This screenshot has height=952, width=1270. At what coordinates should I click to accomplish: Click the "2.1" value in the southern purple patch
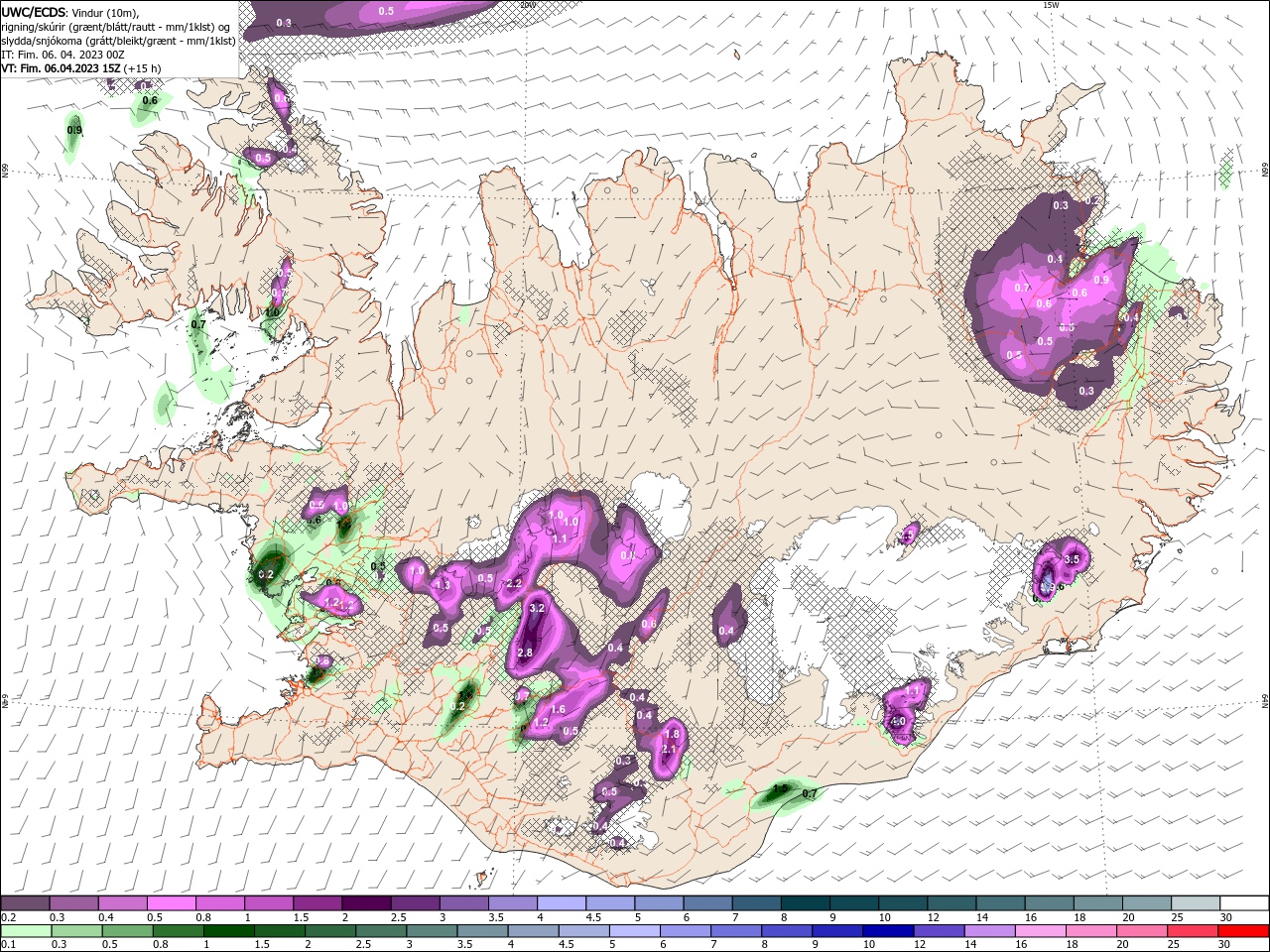pyautogui.click(x=669, y=750)
